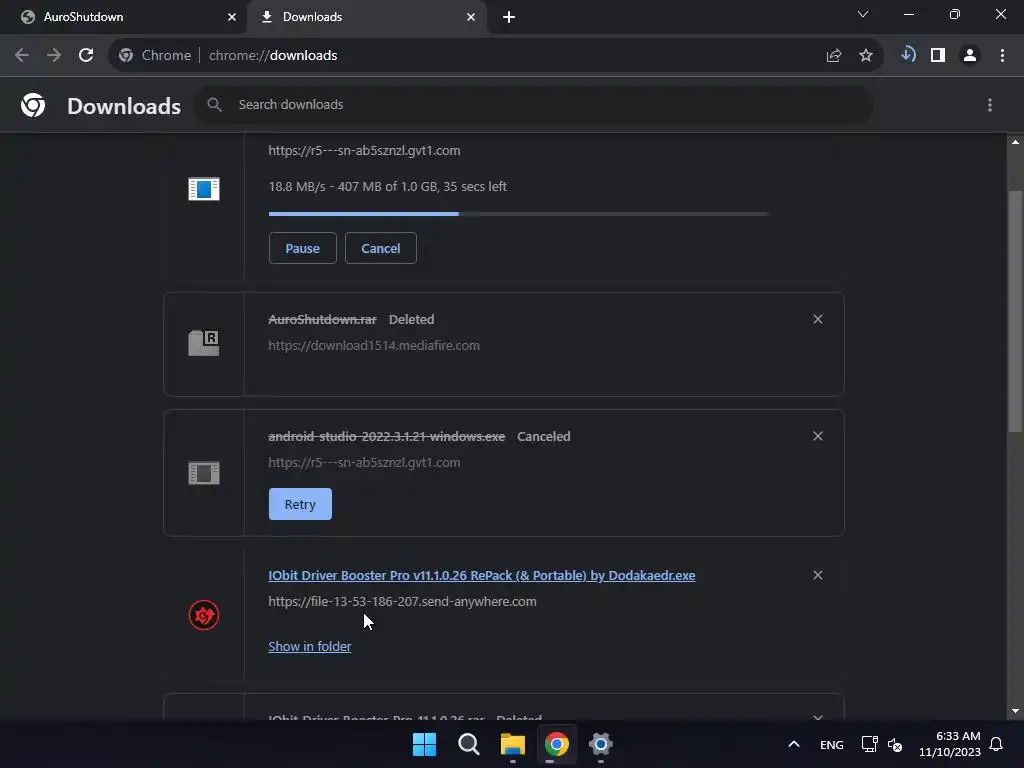Click the browser forward arrow
This screenshot has width=1024, height=768.
pyautogui.click(x=54, y=56)
